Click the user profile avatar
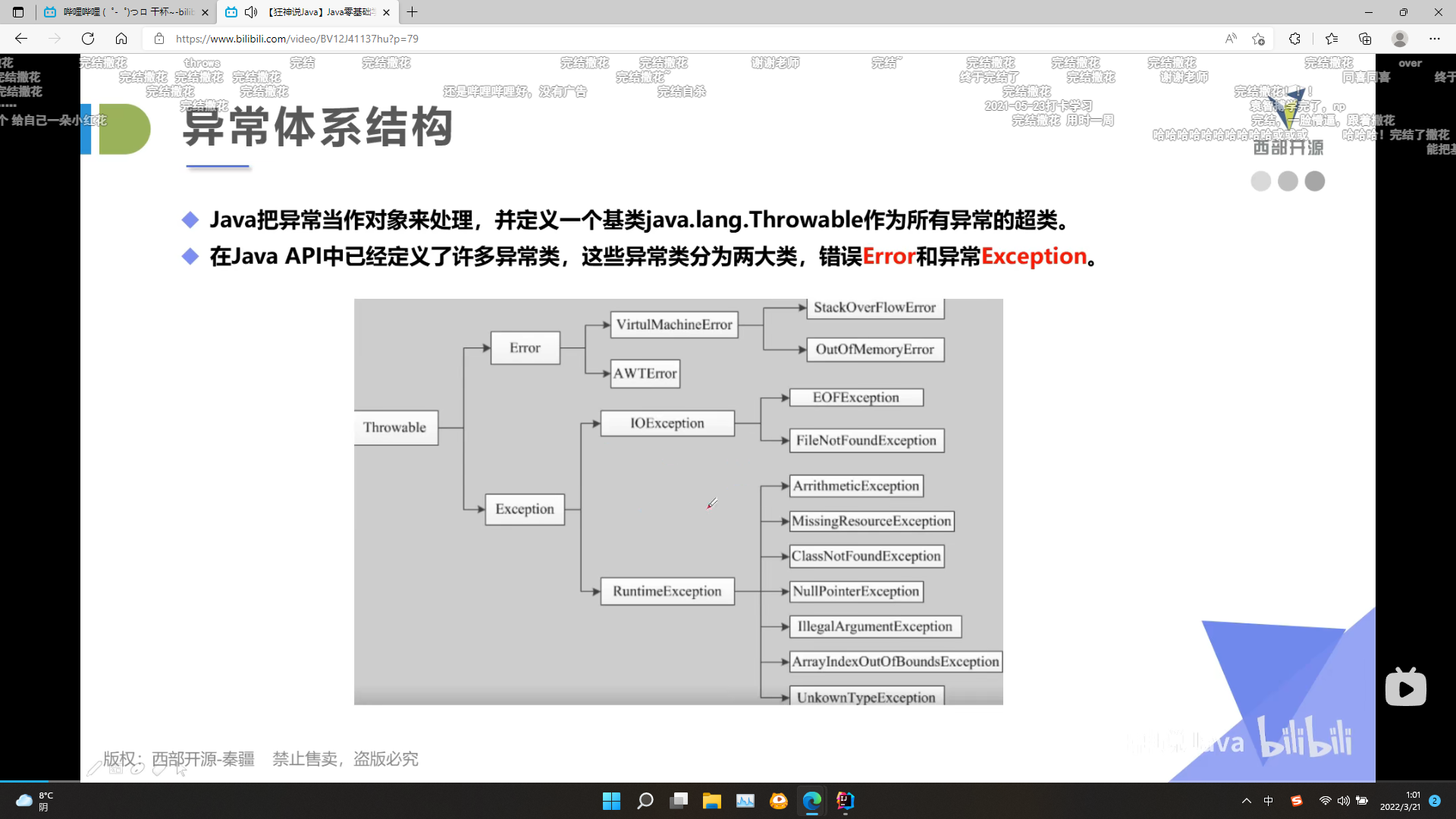1456x819 pixels. point(1400,39)
